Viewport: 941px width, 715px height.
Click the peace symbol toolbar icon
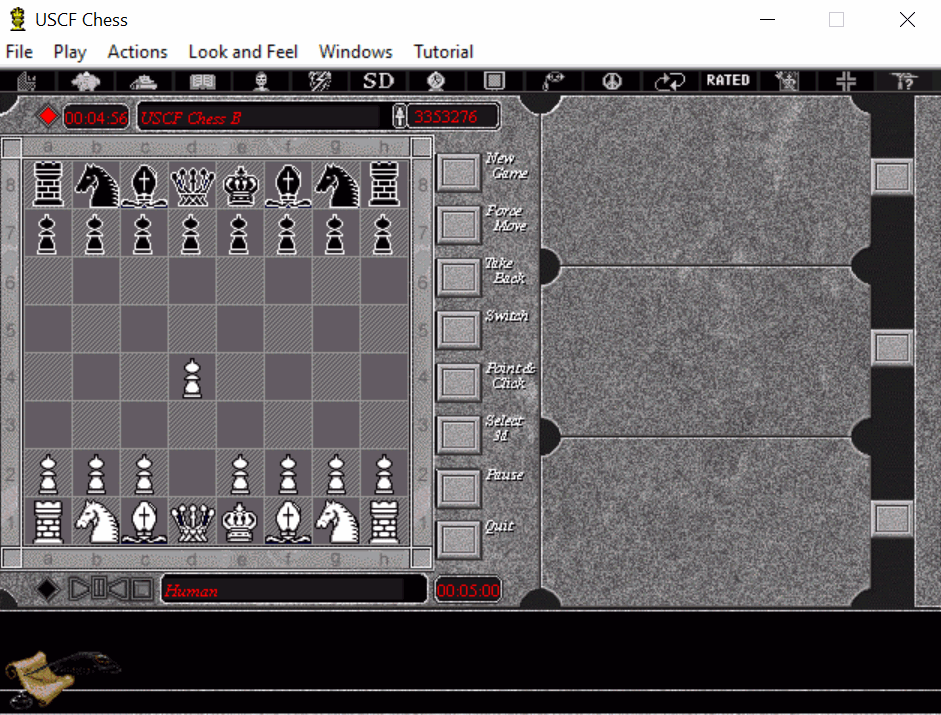[x=612, y=80]
